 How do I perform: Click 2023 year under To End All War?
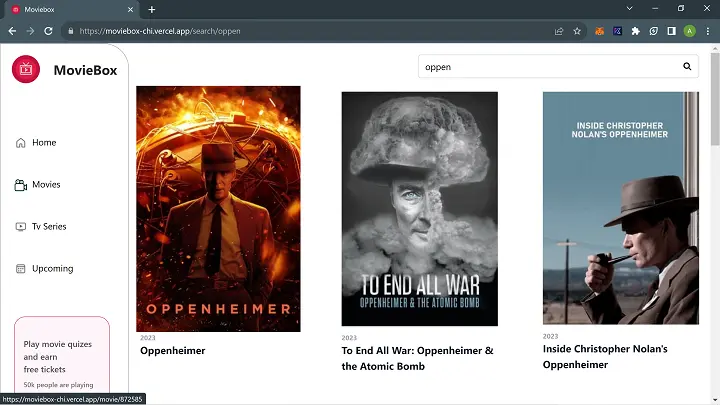[x=349, y=338]
